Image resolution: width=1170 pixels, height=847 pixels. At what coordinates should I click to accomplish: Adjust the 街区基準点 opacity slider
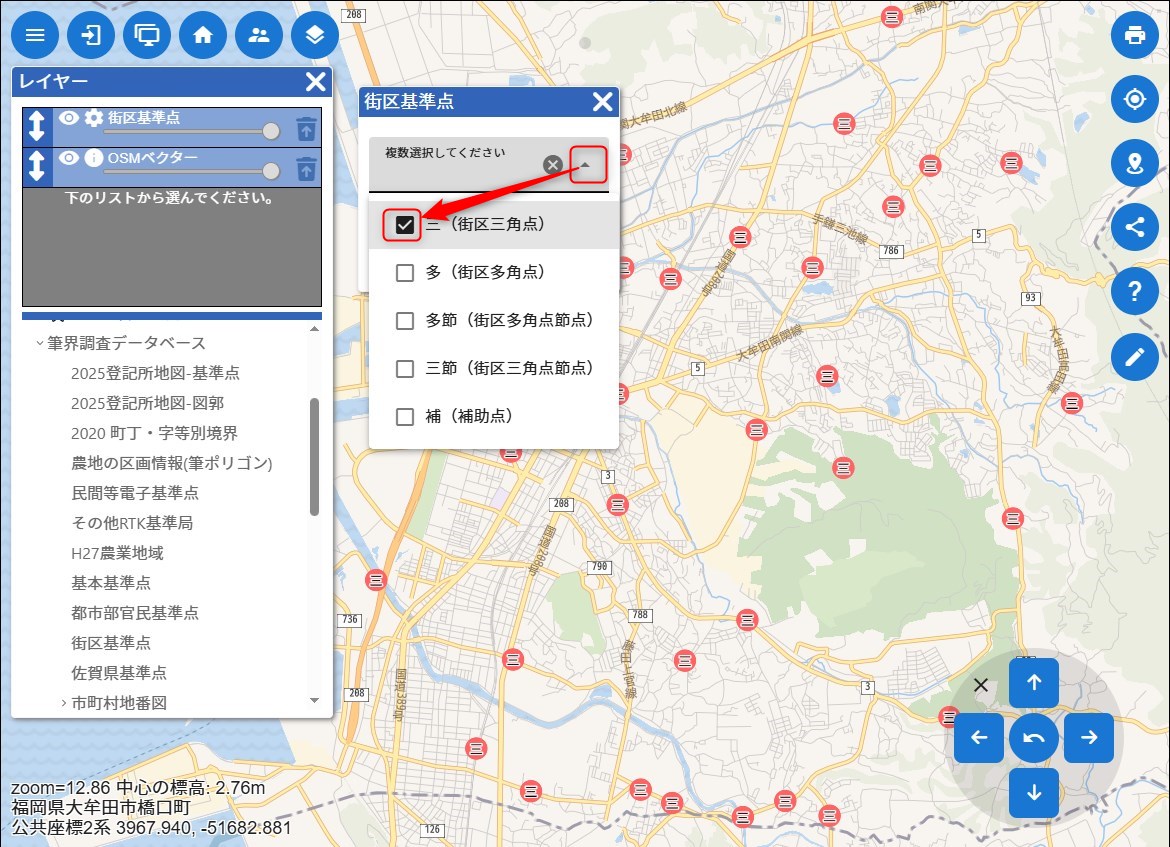(270, 131)
